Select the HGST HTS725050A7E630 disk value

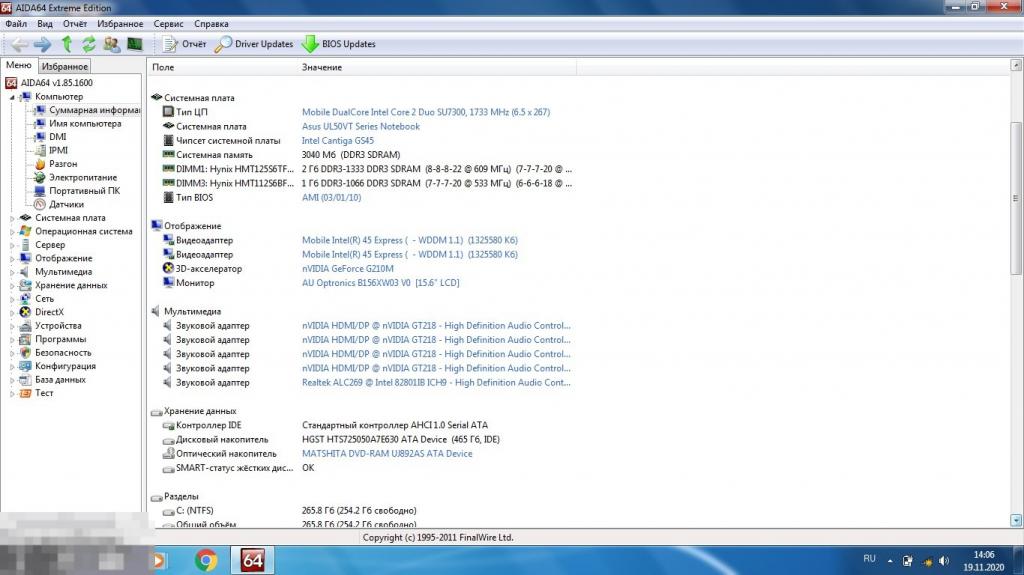coord(400,439)
